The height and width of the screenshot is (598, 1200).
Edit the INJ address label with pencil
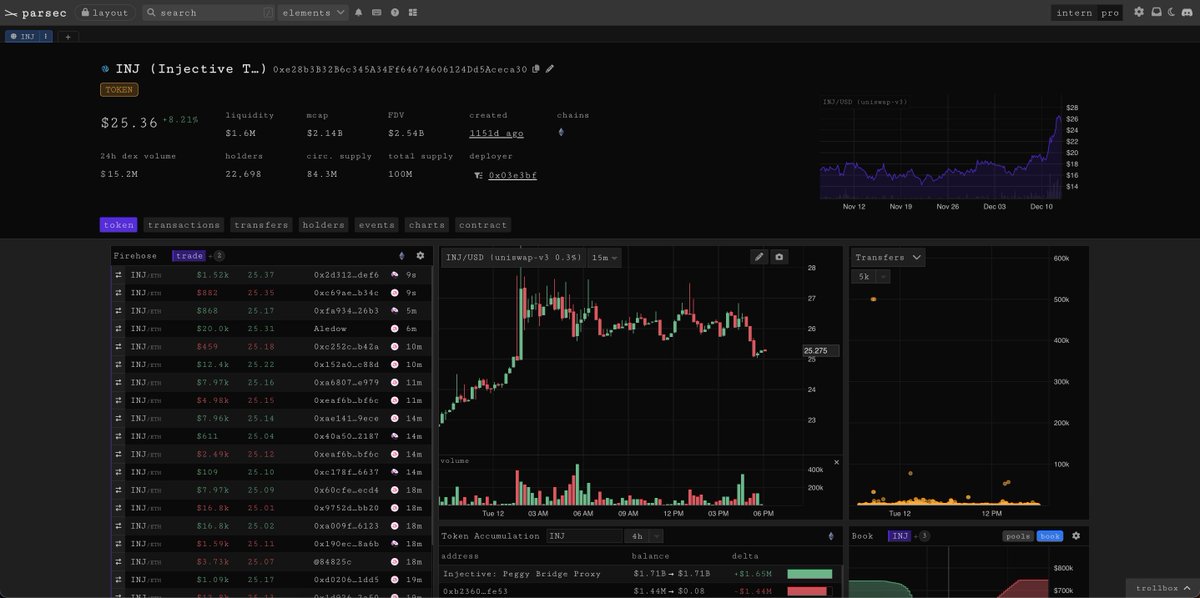[550, 69]
